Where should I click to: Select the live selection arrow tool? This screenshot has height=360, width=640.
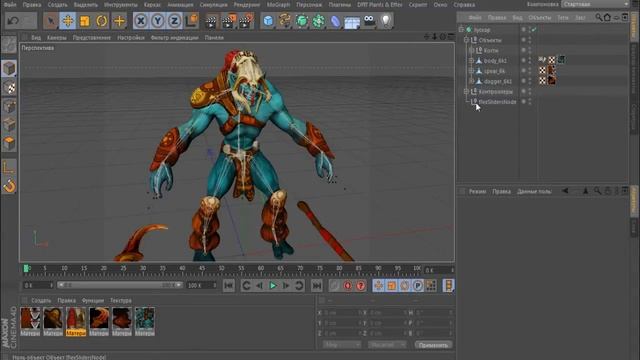pyautogui.click(x=51, y=20)
